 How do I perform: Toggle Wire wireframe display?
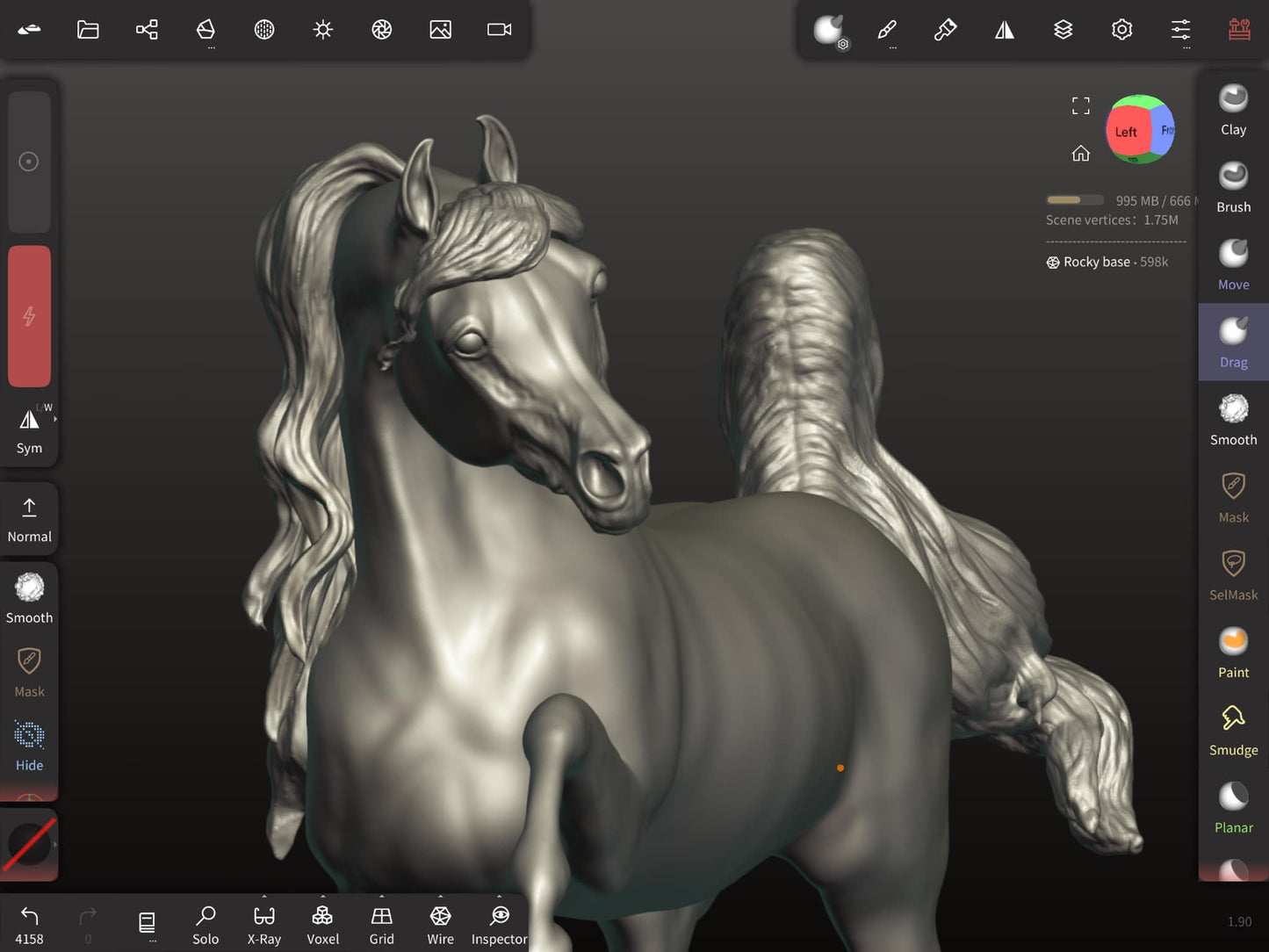click(x=440, y=925)
